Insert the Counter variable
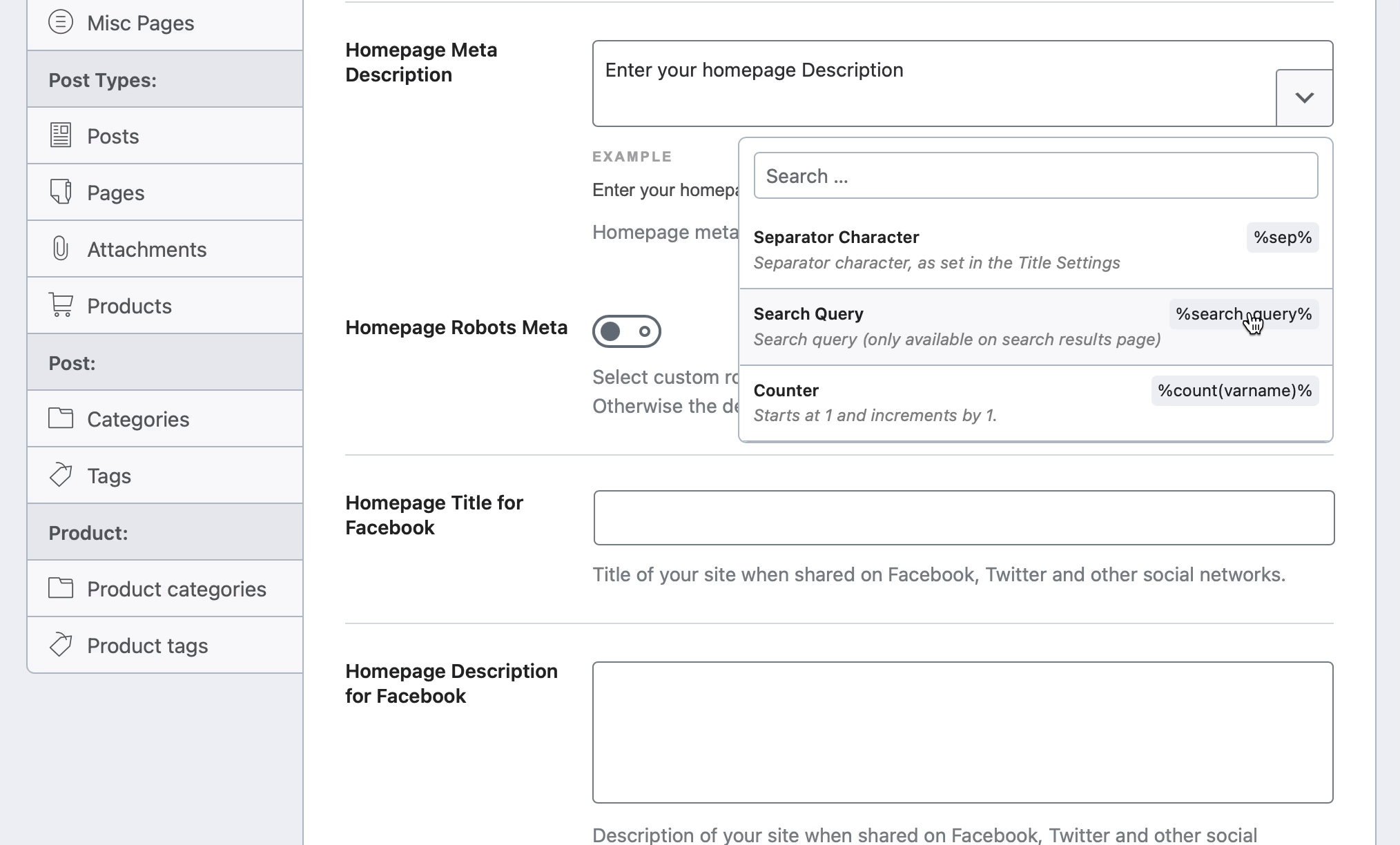The image size is (1400, 845). coord(1036,403)
